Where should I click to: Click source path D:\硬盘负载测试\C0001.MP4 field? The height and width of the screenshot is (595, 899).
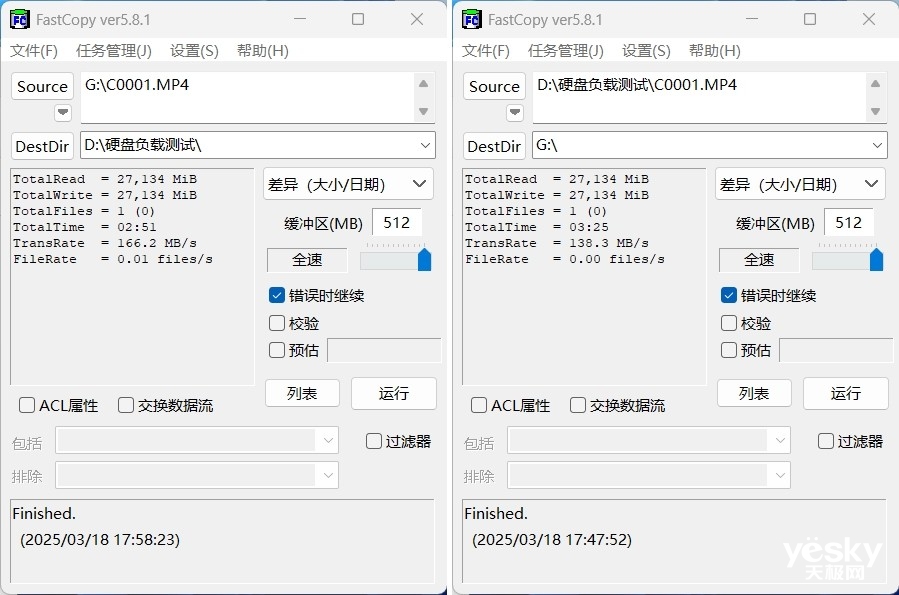tap(699, 97)
